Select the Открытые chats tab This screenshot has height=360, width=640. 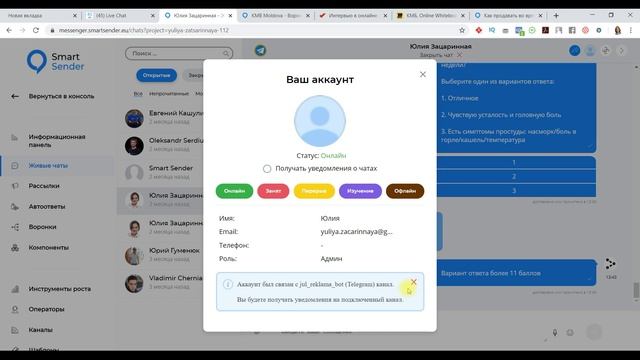point(156,76)
